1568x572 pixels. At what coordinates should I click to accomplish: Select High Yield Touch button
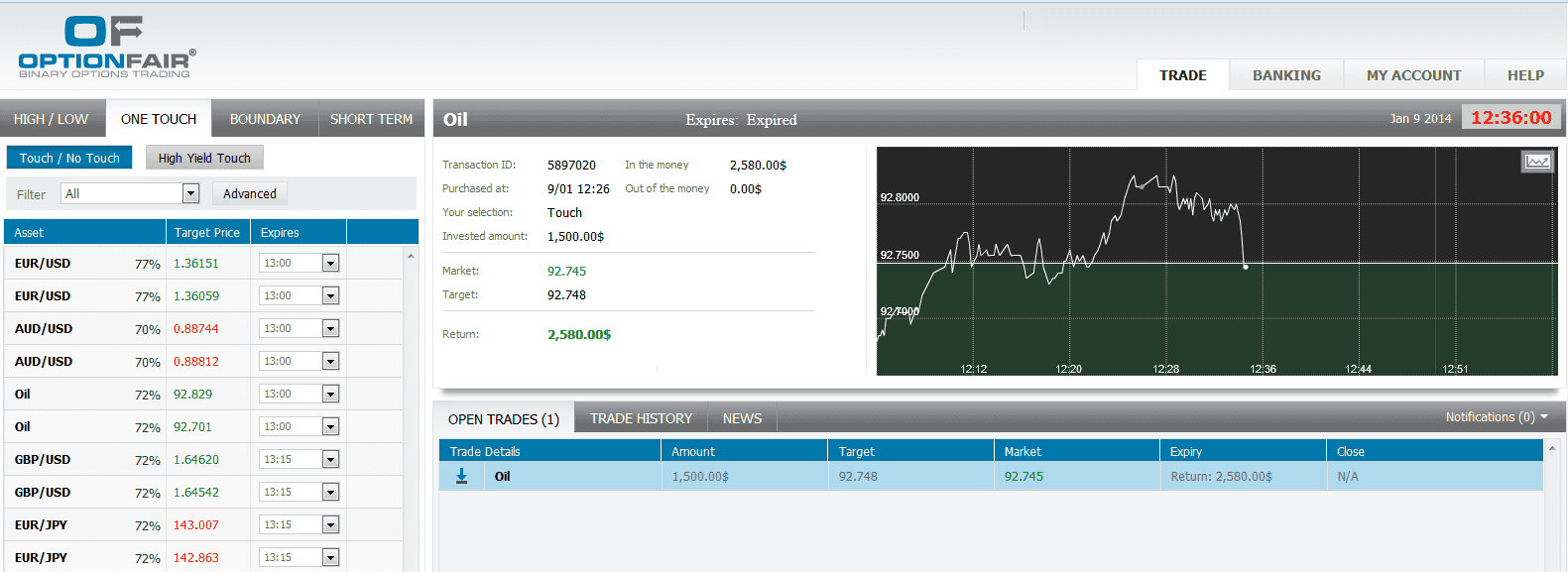(204, 158)
